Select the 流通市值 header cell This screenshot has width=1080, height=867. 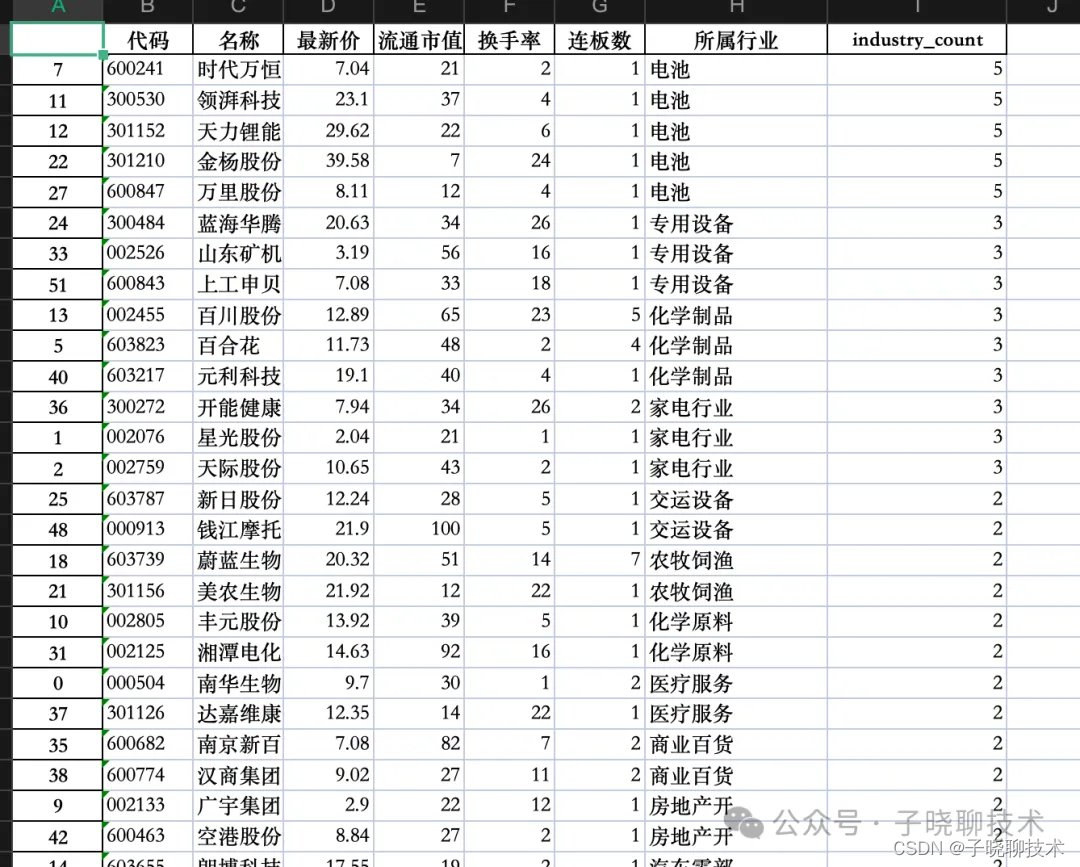coord(419,40)
